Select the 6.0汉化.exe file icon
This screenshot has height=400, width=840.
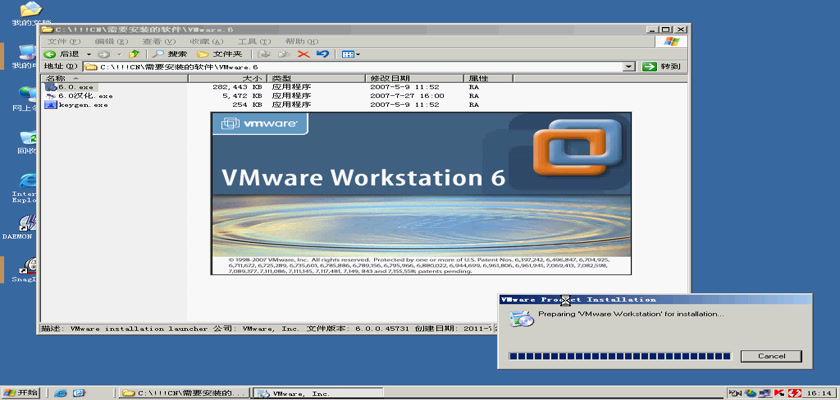click(x=51, y=96)
